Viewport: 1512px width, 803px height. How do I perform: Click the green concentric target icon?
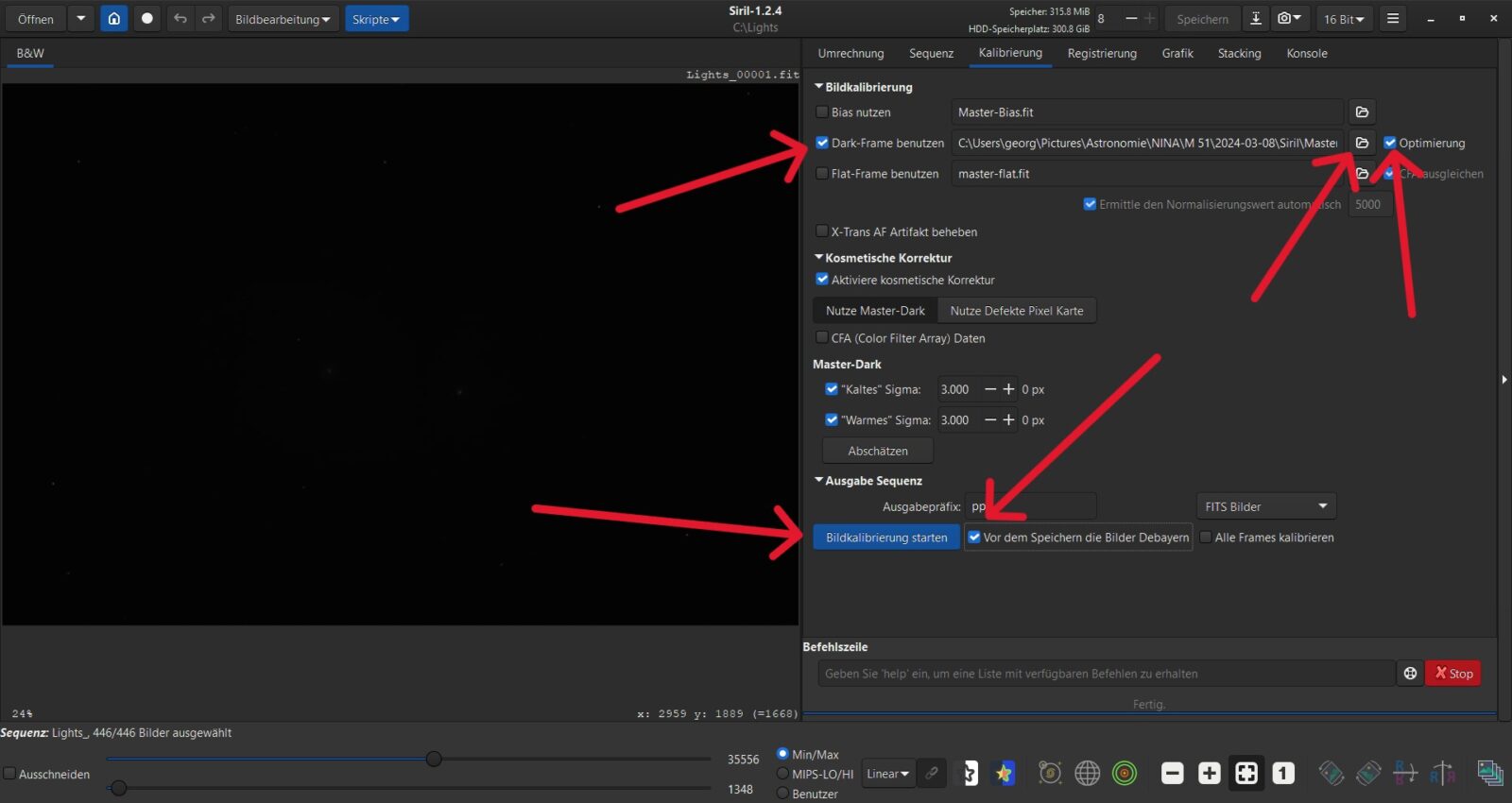[x=1125, y=774]
